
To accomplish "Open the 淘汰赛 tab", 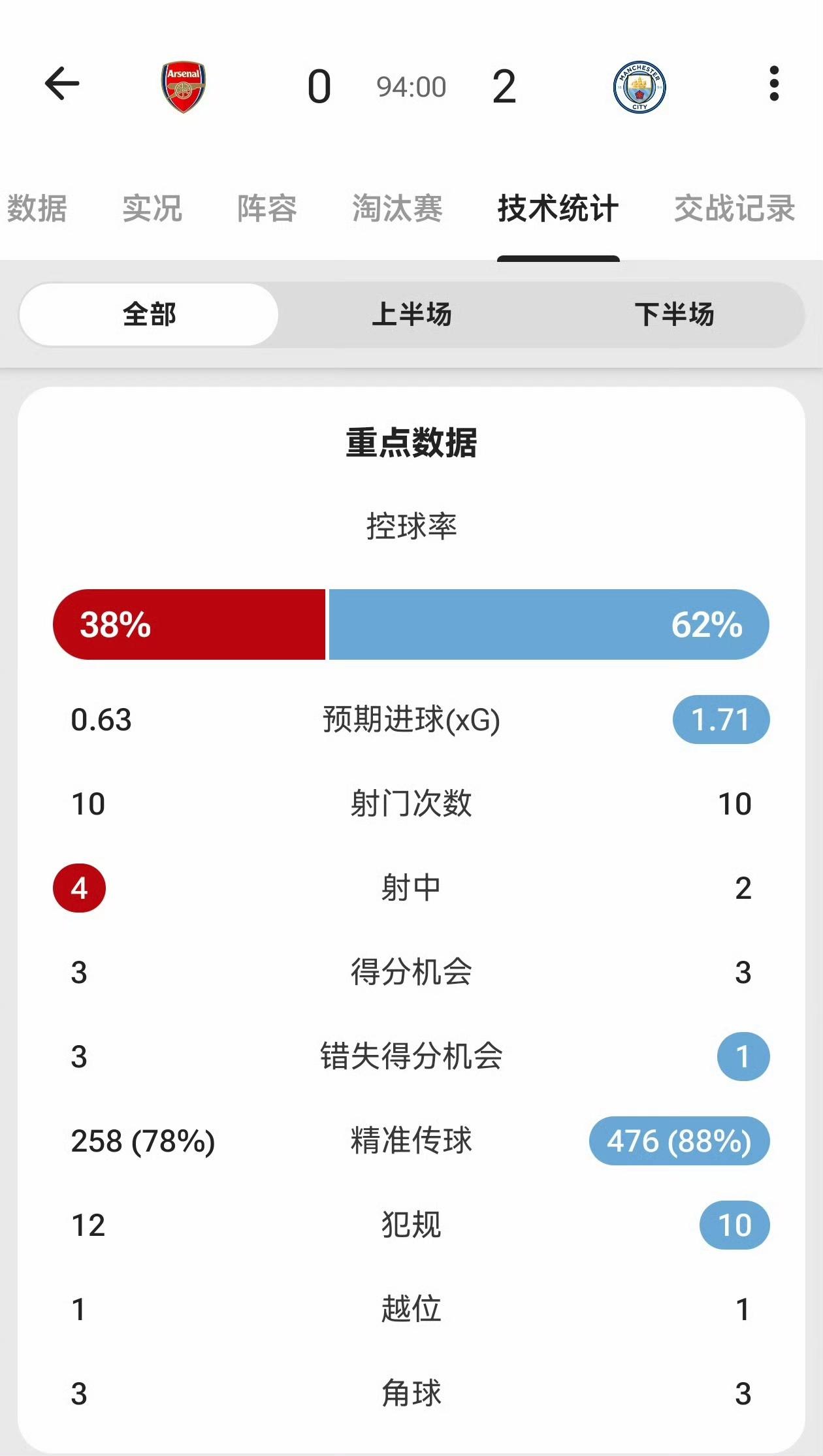I will coord(397,209).
